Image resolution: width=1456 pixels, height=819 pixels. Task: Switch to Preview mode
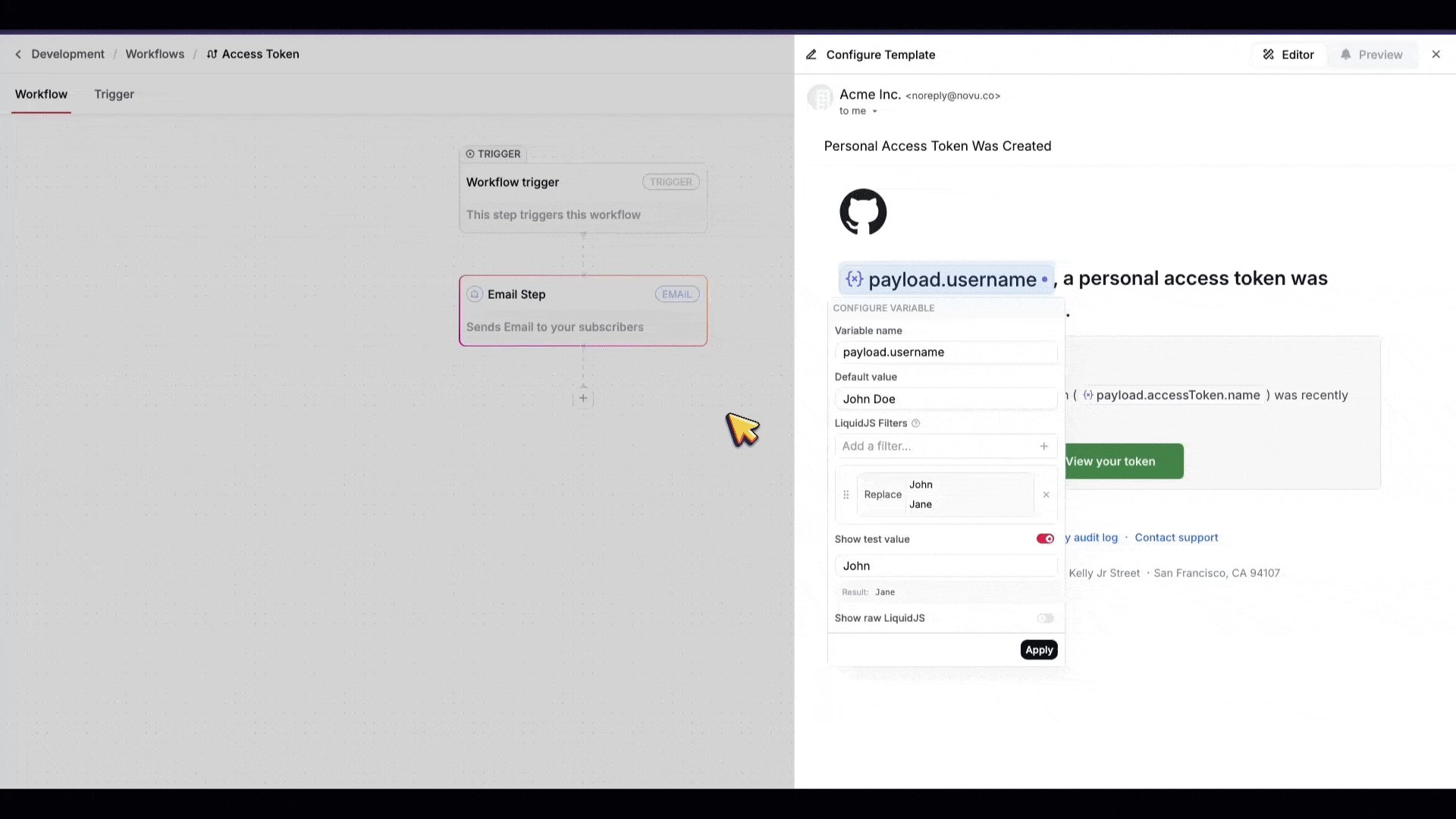pyautogui.click(x=1371, y=55)
